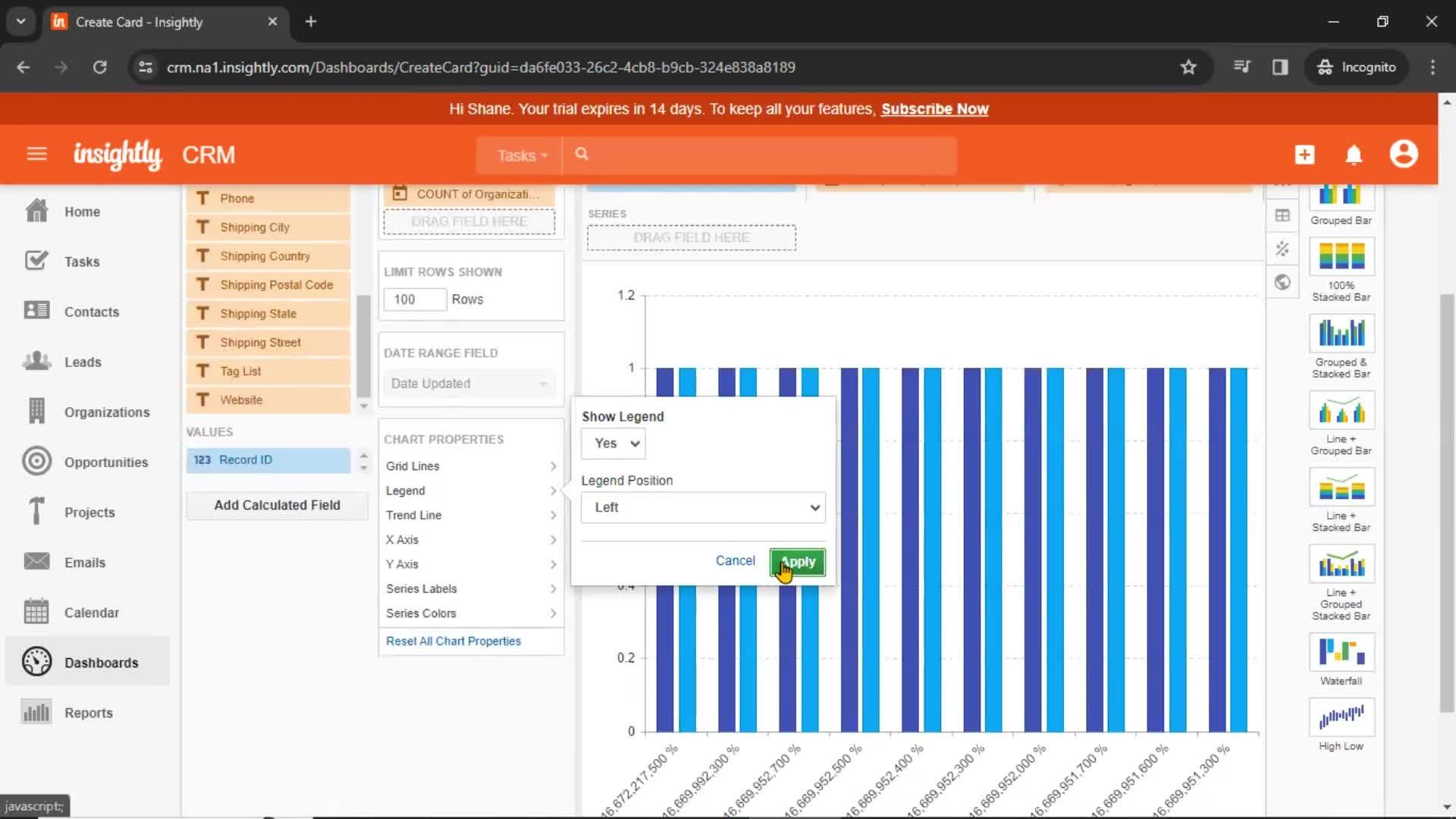The height and width of the screenshot is (819, 1456).
Task: Select the High Low chart type icon
Action: (x=1341, y=718)
